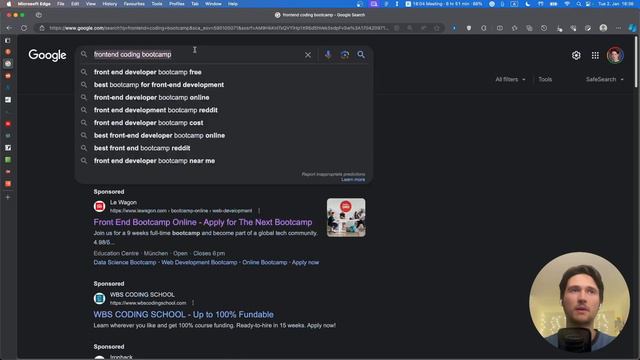The image size is (640, 360).
Task: Open split screen toolbar icon
Action: (500, 28)
